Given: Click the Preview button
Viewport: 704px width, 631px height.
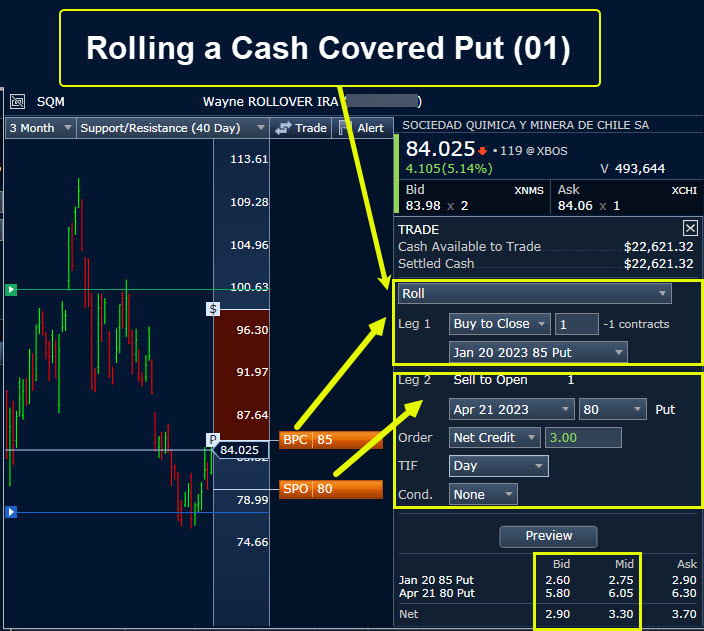Looking at the screenshot, I should pyautogui.click(x=549, y=535).
